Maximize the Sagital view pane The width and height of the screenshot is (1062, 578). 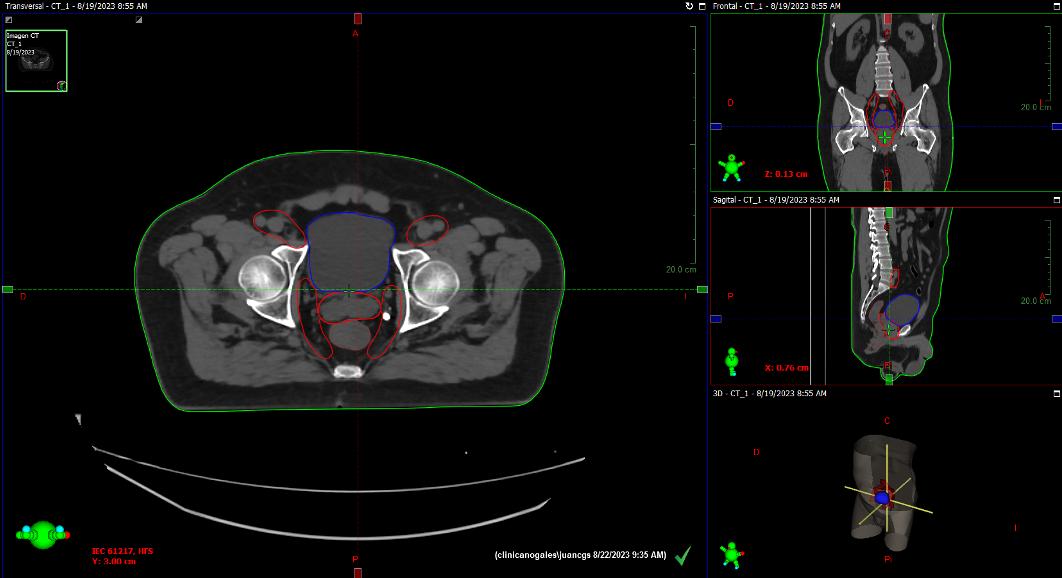point(1057,200)
